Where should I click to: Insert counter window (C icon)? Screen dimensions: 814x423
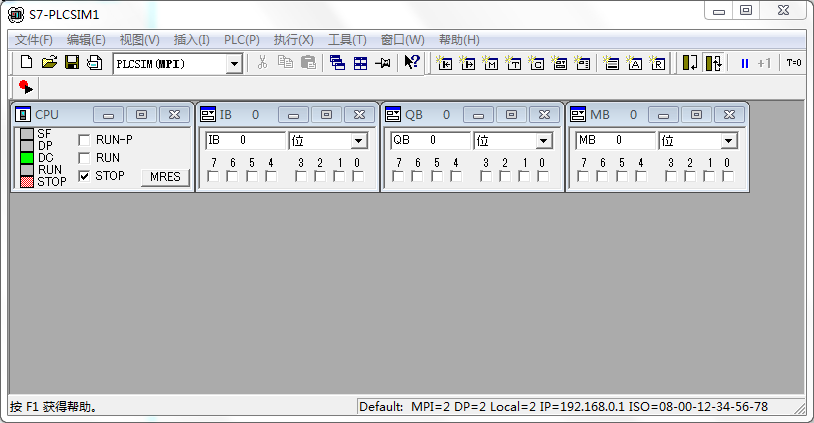click(x=536, y=63)
